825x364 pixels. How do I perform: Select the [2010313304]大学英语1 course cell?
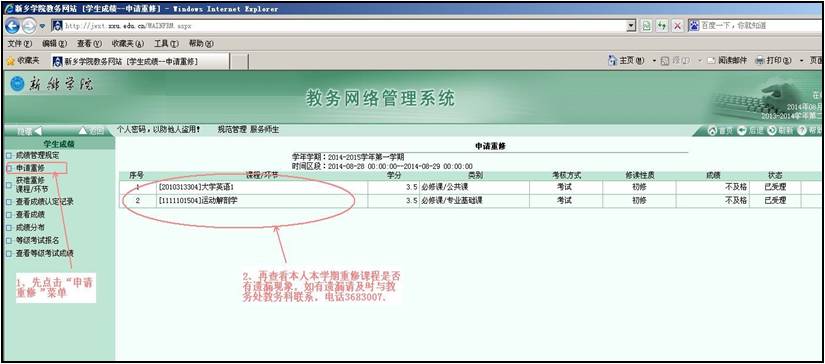(261, 187)
